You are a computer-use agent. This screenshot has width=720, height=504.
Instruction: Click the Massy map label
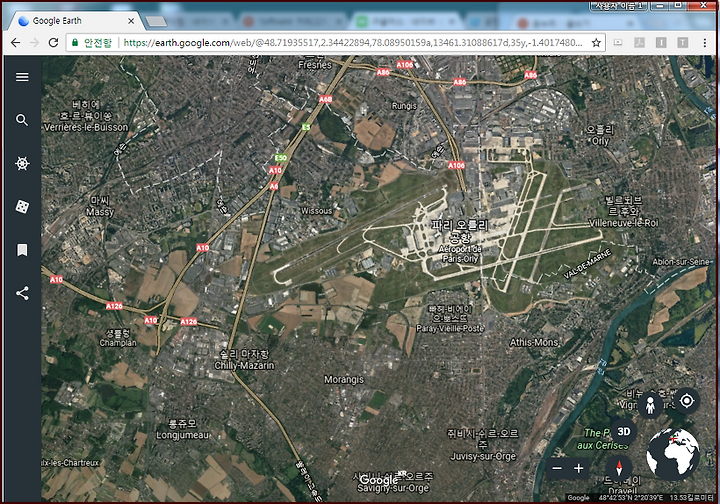pyautogui.click(x=100, y=212)
